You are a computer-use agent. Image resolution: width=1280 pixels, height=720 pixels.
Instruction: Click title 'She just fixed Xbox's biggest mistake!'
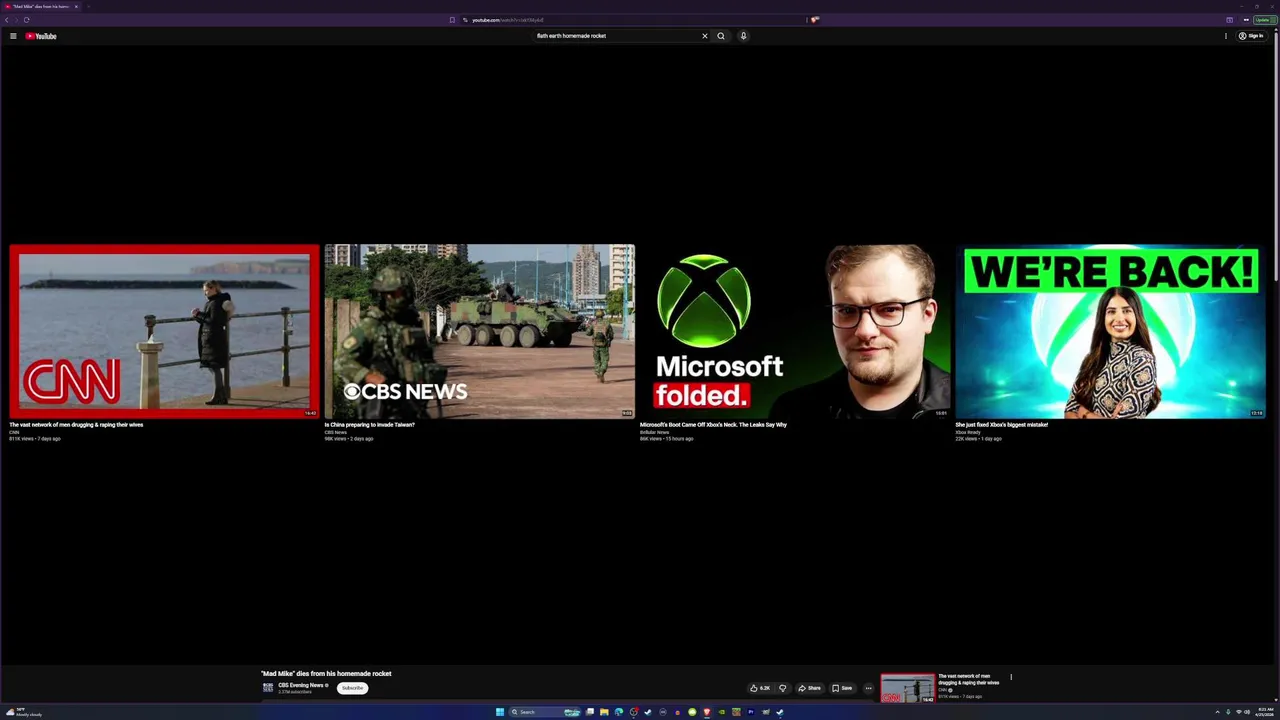(1001, 425)
